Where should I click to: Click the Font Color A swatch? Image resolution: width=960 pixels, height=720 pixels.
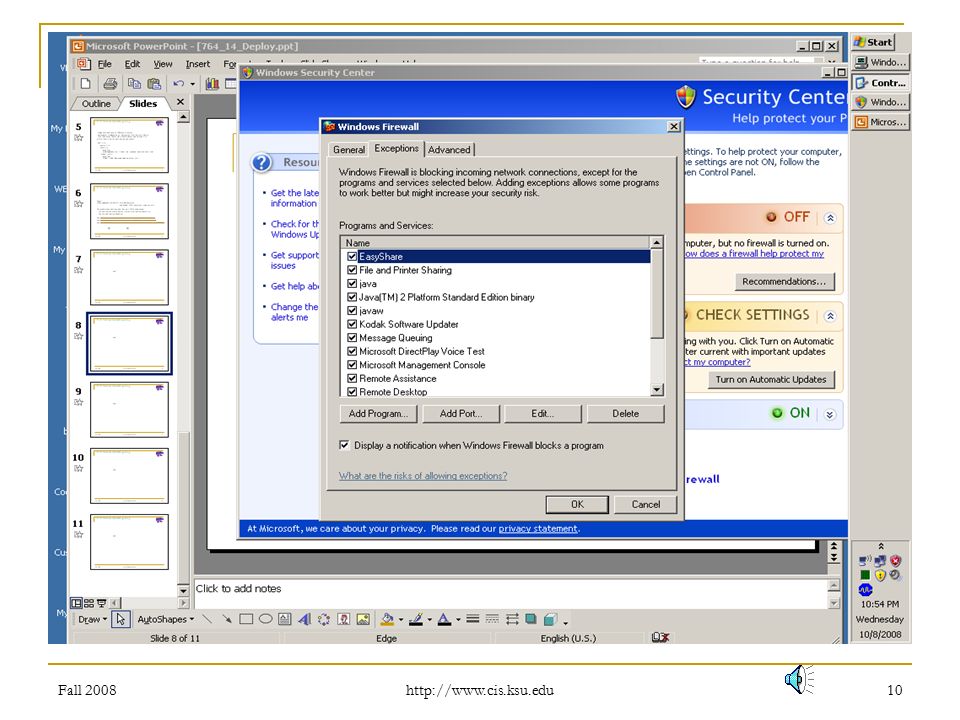click(444, 619)
